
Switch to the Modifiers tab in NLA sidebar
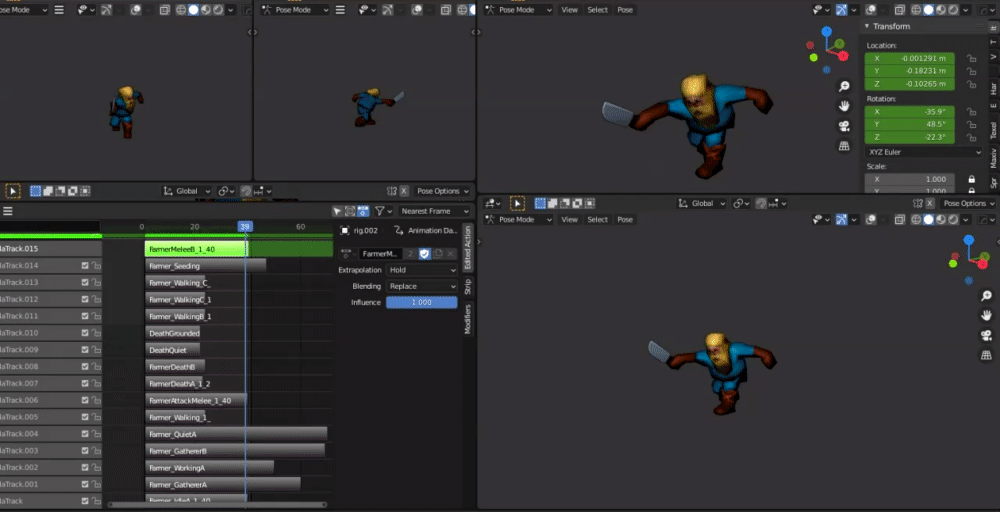(467, 319)
